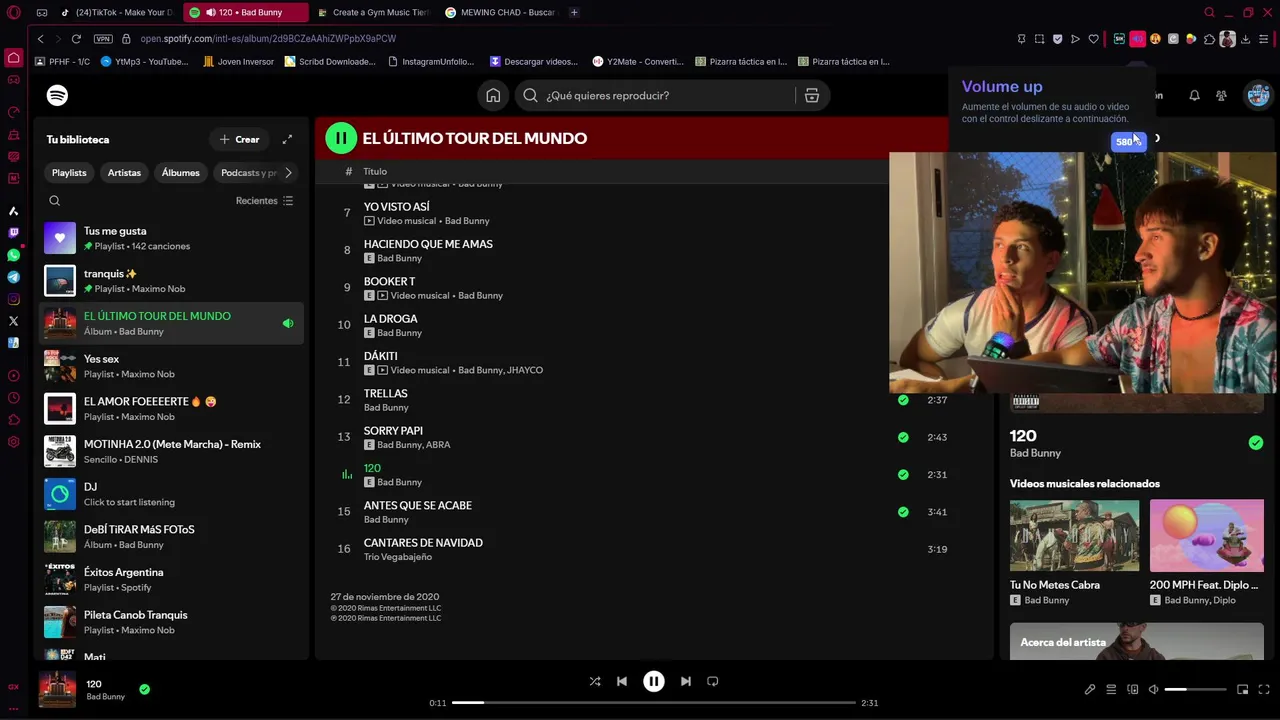This screenshot has width=1280, height=720.
Task: Open Recientes sort dropdown
Action: [265, 201]
